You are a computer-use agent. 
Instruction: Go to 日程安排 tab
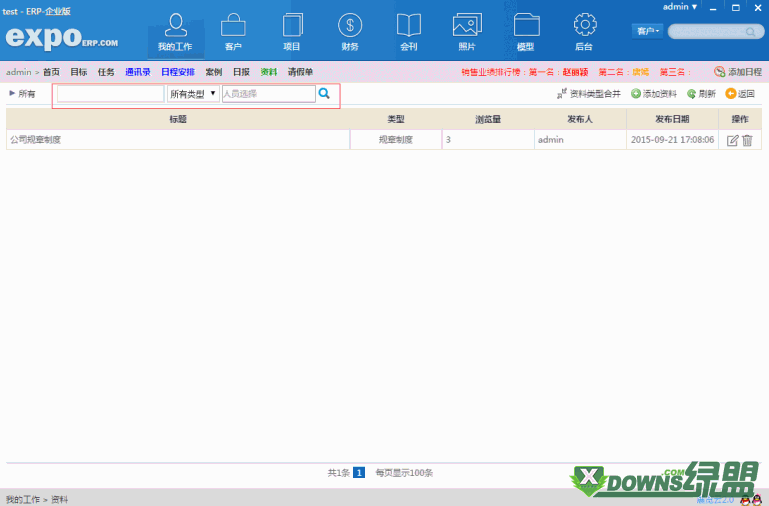[178, 72]
